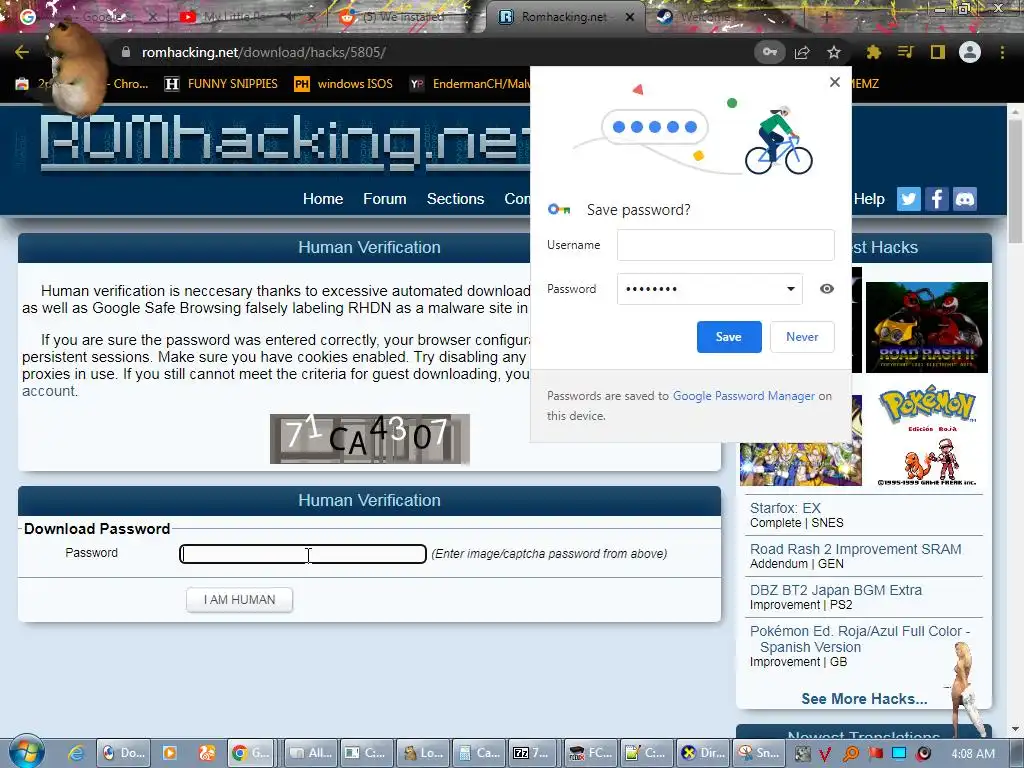Open RHDN Facebook icon
The image size is (1024, 768).
(936, 199)
